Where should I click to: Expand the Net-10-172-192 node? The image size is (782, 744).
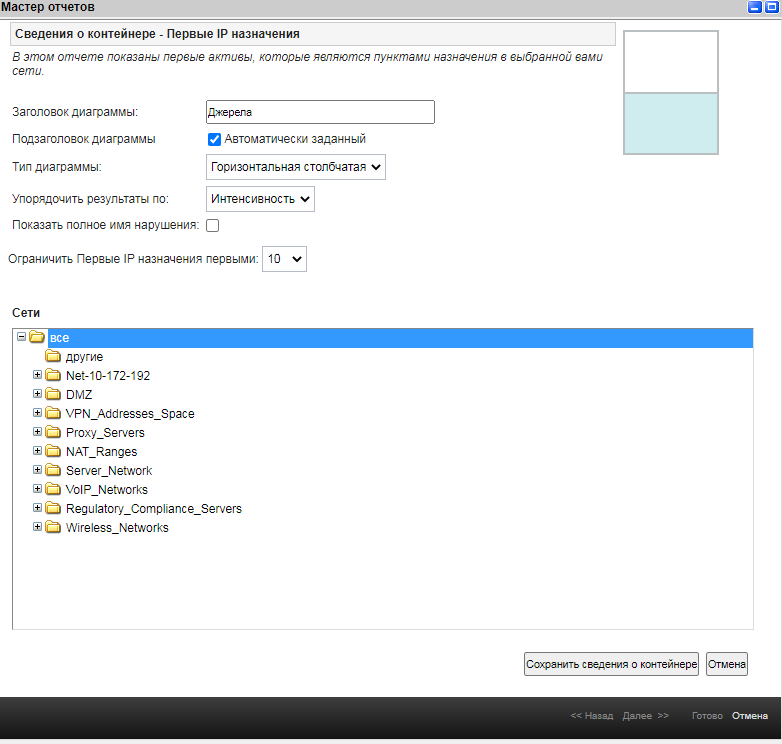pos(37,374)
